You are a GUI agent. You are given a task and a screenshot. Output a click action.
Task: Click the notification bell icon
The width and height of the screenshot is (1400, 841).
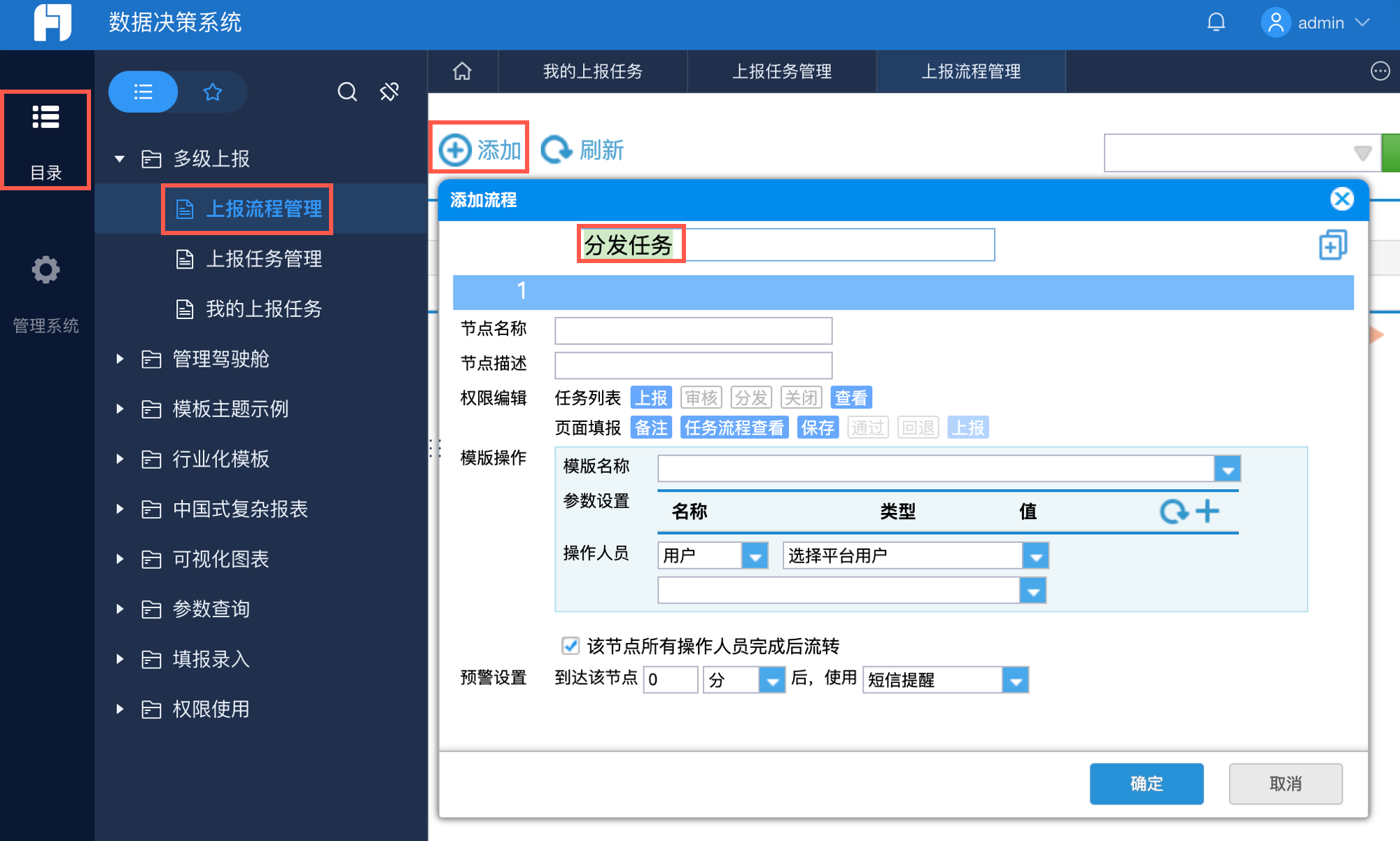pos(1216,22)
